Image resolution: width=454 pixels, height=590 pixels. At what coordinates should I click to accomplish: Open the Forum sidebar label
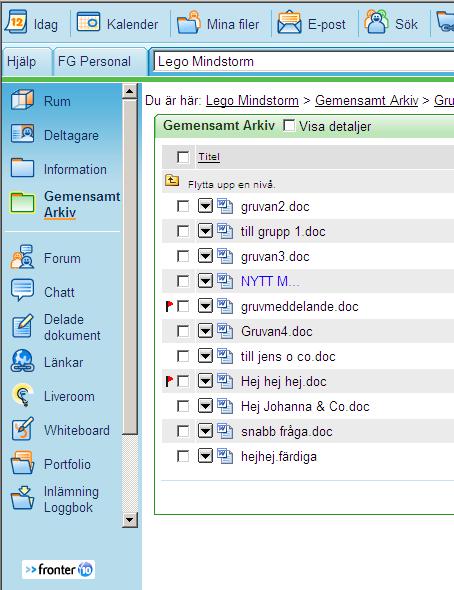pyautogui.click(x=62, y=259)
